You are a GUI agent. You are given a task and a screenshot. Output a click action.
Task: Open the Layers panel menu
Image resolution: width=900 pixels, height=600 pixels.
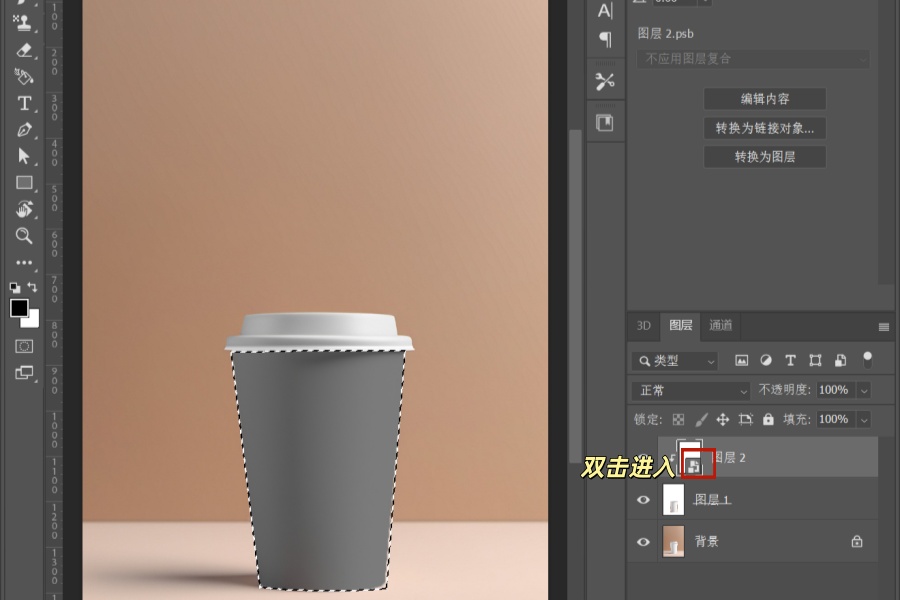tap(884, 327)
